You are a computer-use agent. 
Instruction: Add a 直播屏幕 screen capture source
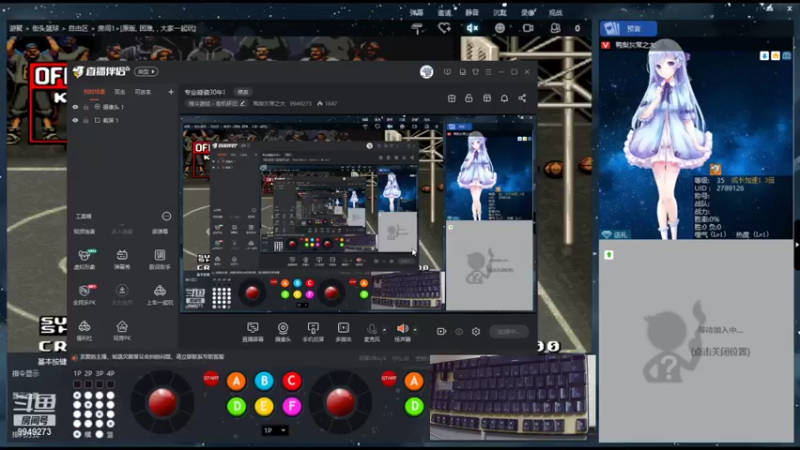click(253, 332)
